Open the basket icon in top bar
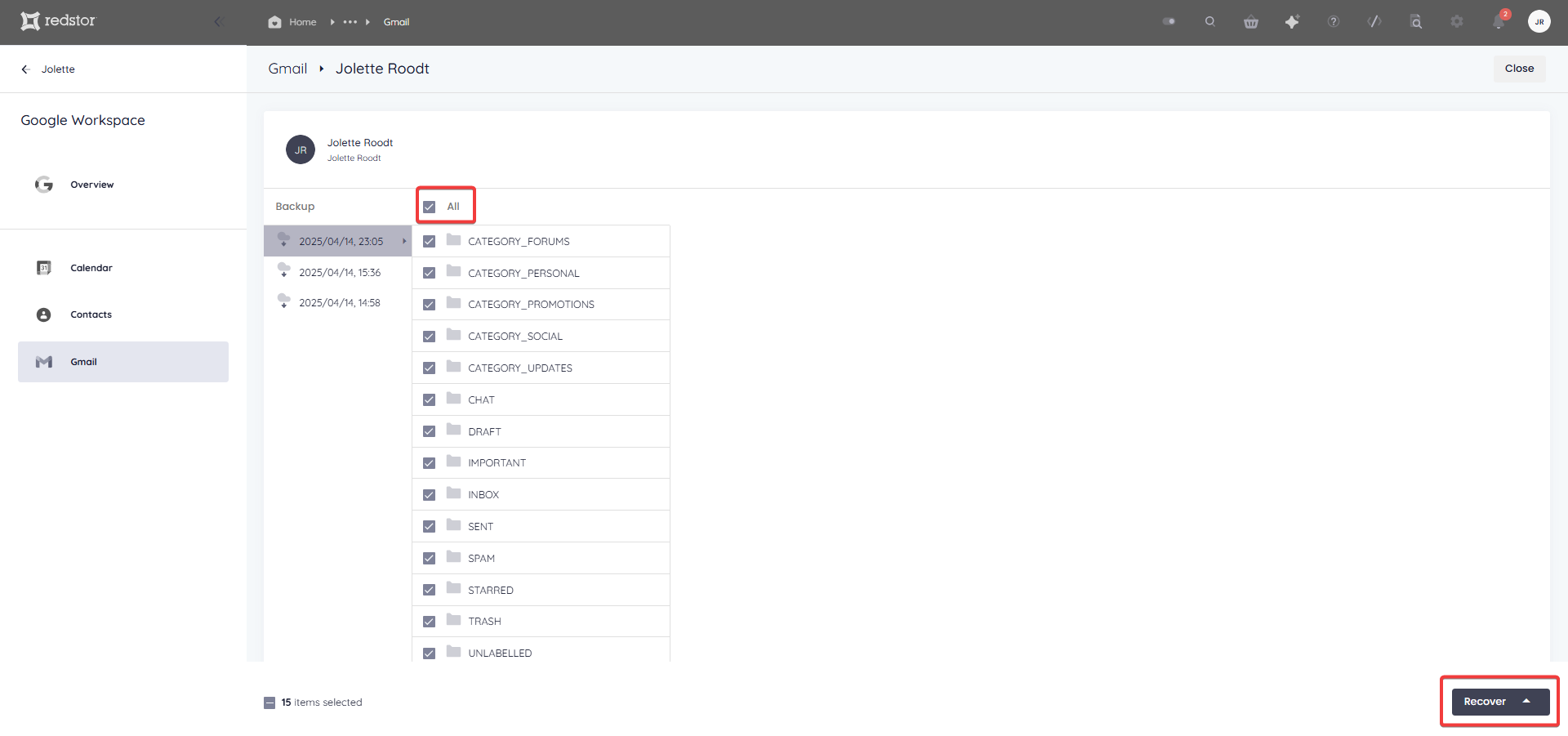The image size is (1568, 736). 1251,22
